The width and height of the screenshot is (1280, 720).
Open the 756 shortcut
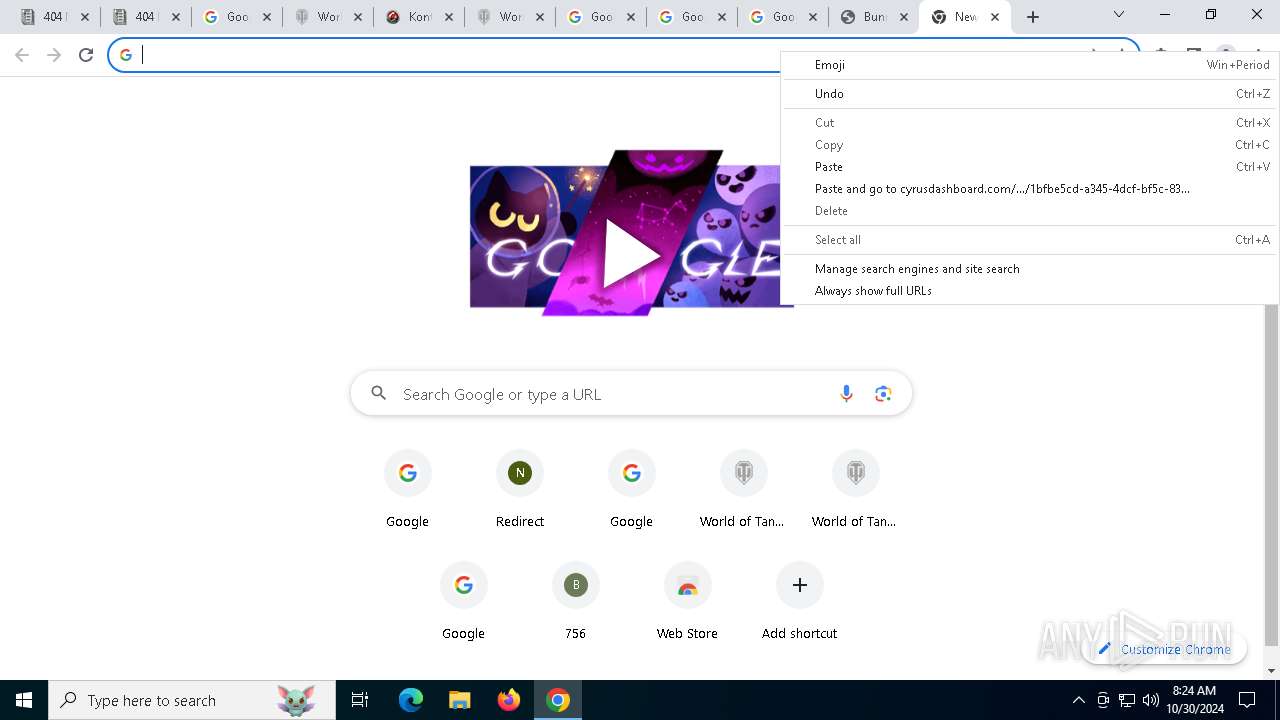(x=575, y=601)
